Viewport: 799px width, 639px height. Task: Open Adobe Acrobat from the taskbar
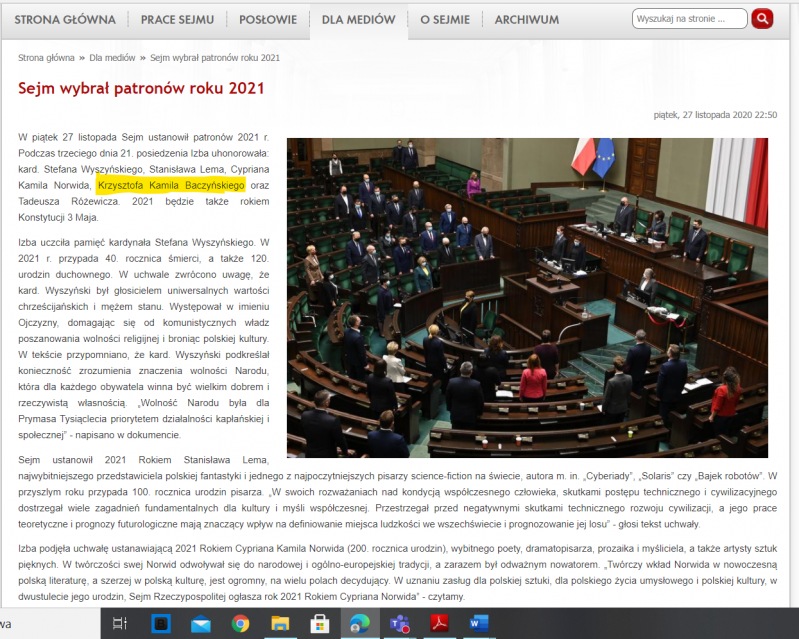click(439, 623)
